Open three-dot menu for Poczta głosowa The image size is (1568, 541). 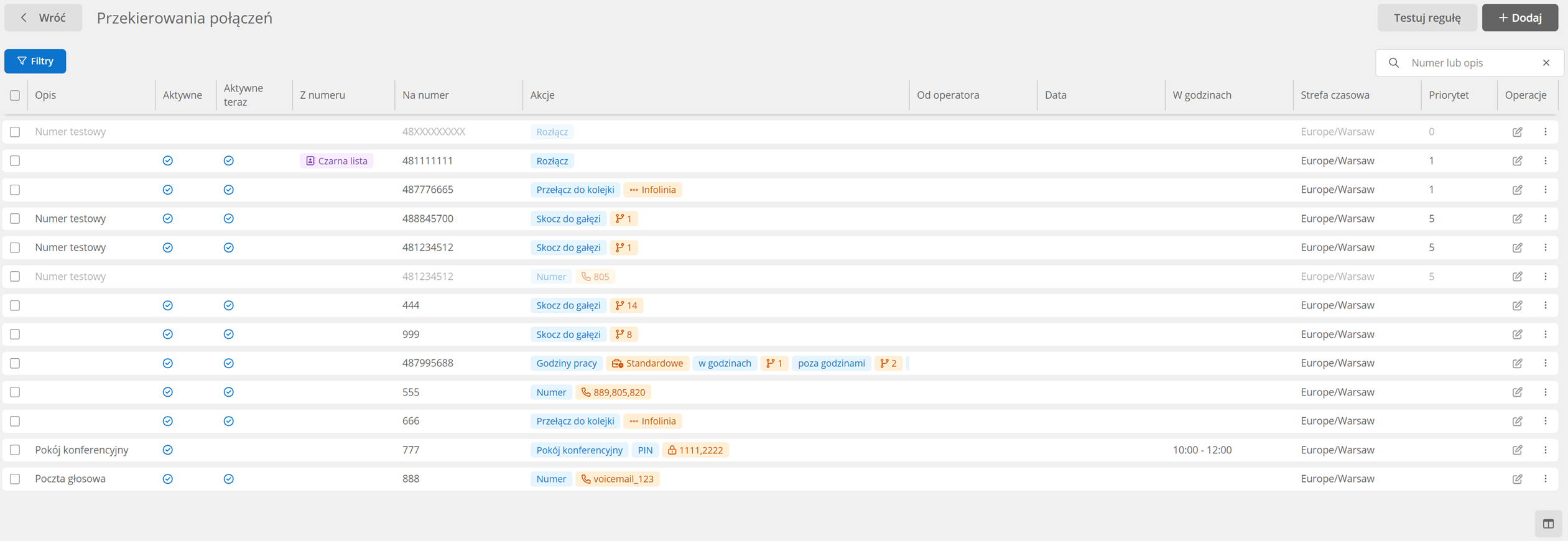point(1545,479)
